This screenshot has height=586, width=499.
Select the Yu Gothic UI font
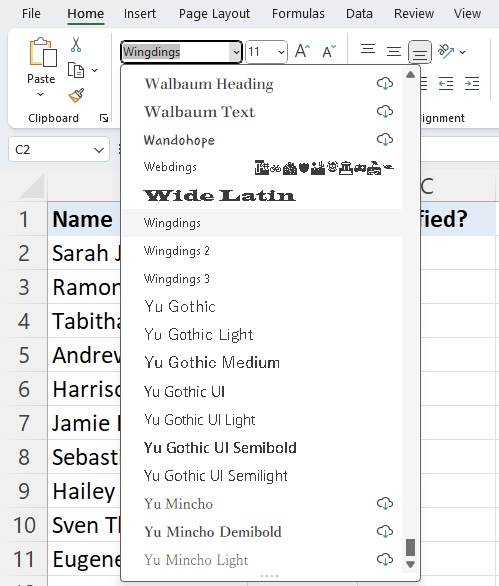pyautogui.click(x=262, y=391)
